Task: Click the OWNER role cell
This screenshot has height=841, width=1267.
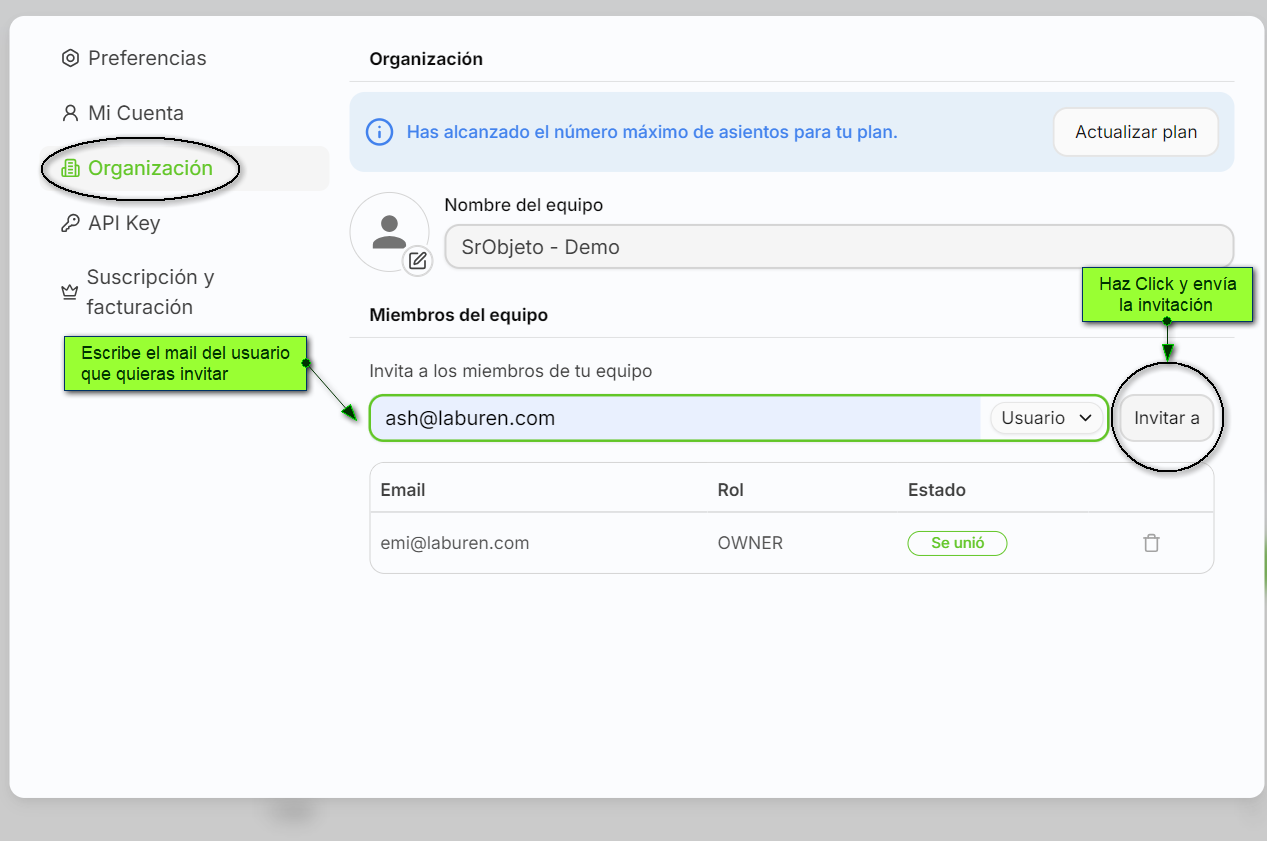Action: click(750, 543)
